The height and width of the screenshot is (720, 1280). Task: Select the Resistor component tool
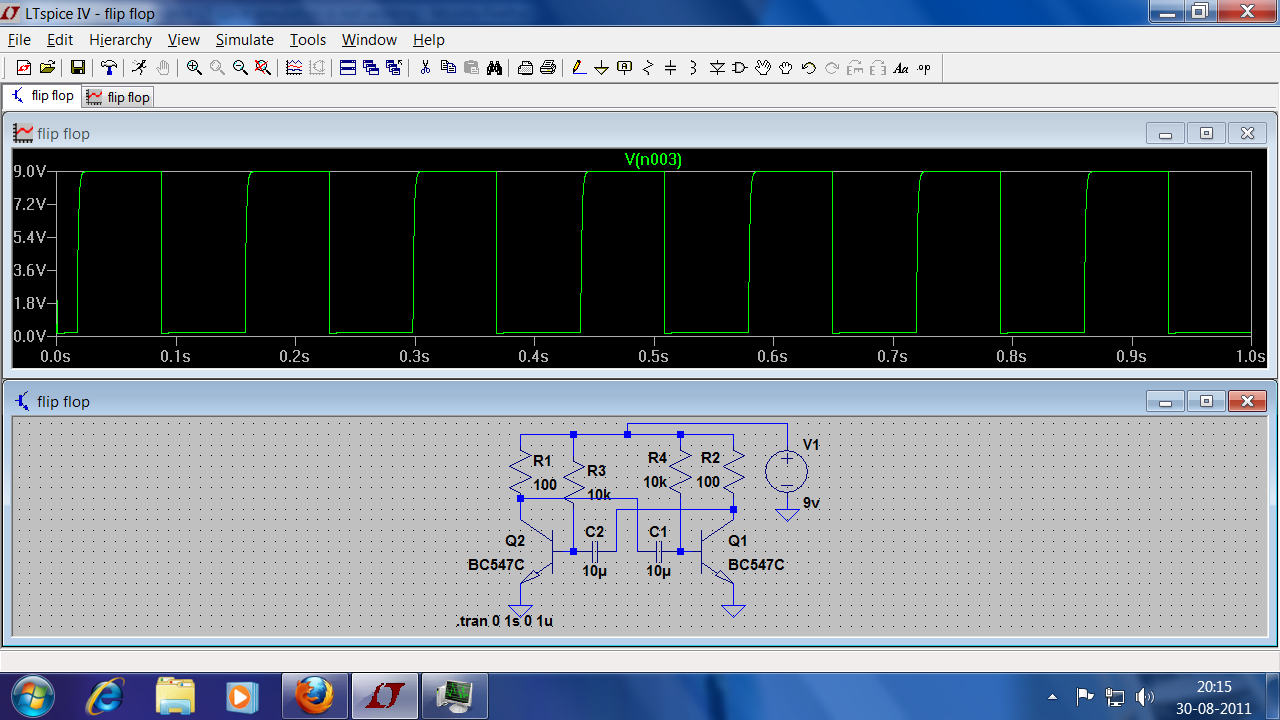648,68
